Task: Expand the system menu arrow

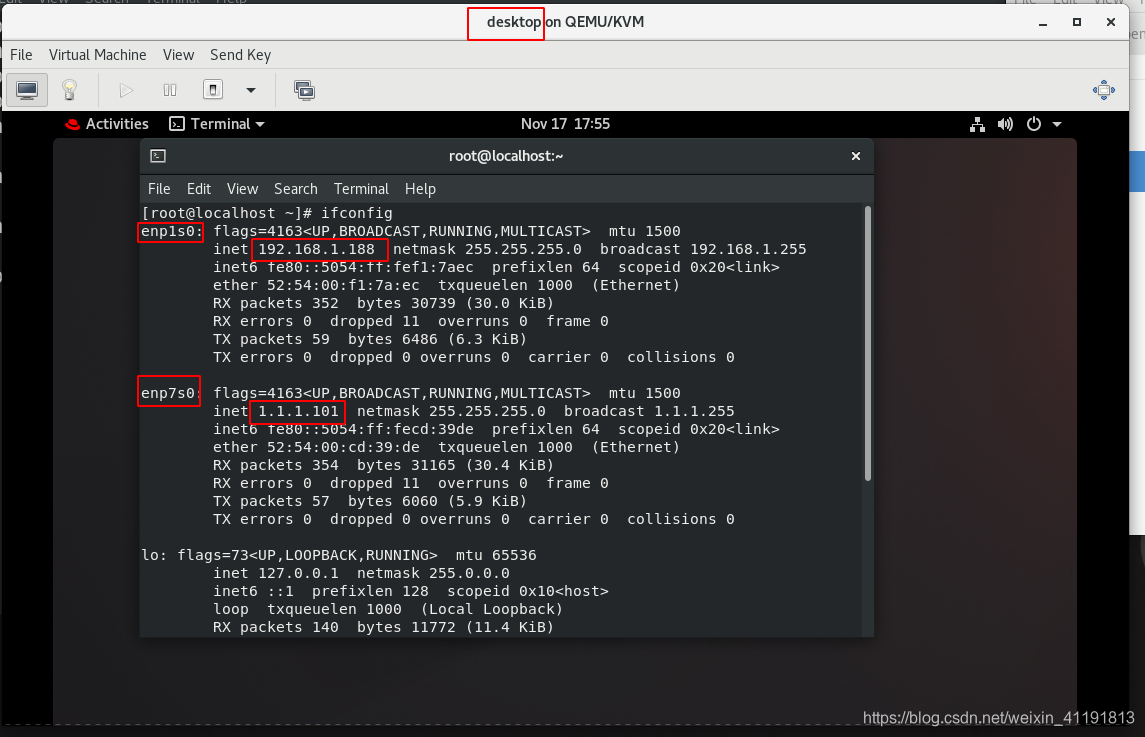Action: tap(1057, 124)
